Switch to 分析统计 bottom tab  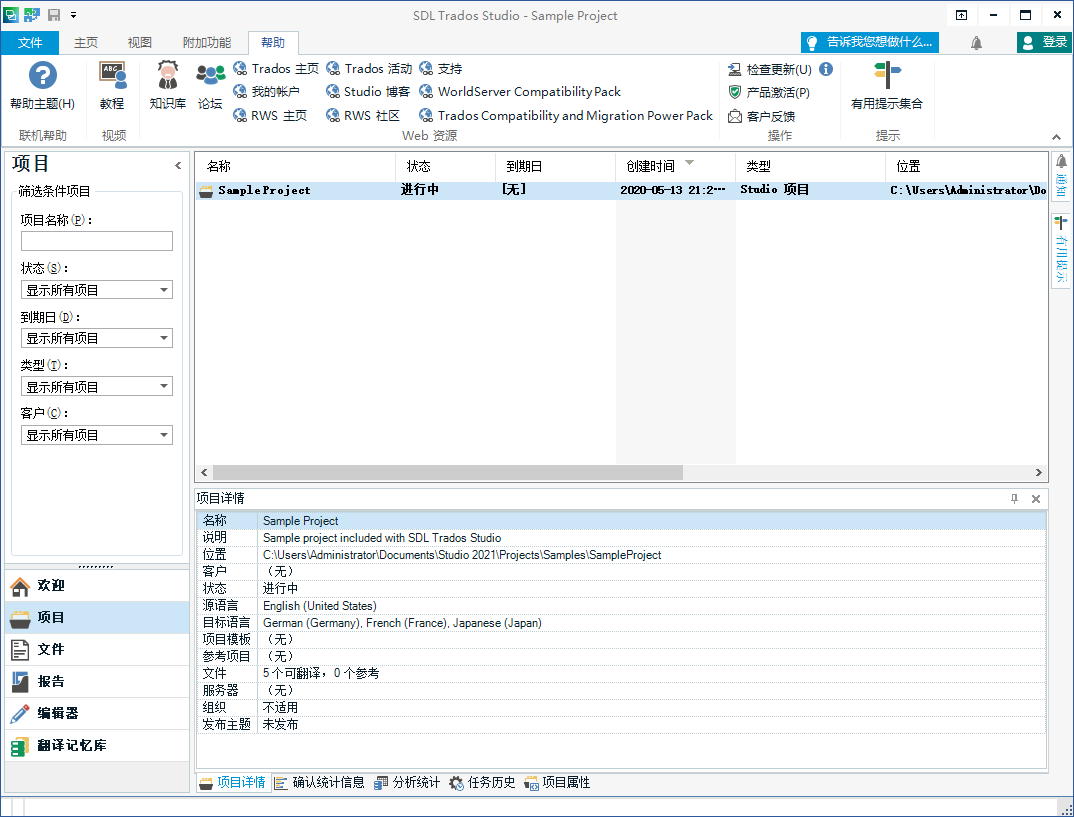coord(408,783)
